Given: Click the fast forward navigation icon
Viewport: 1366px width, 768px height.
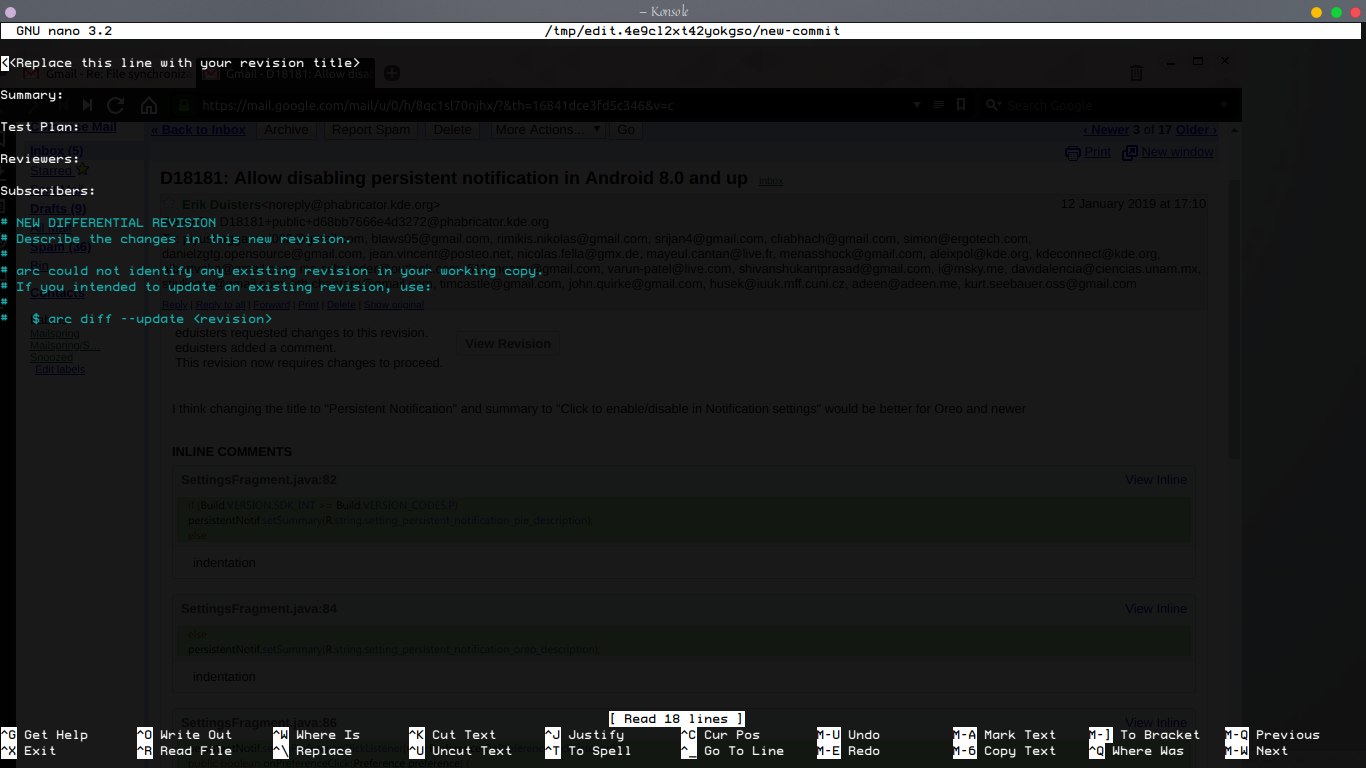Looking at the screenshot, I should [x=88, y=105].
